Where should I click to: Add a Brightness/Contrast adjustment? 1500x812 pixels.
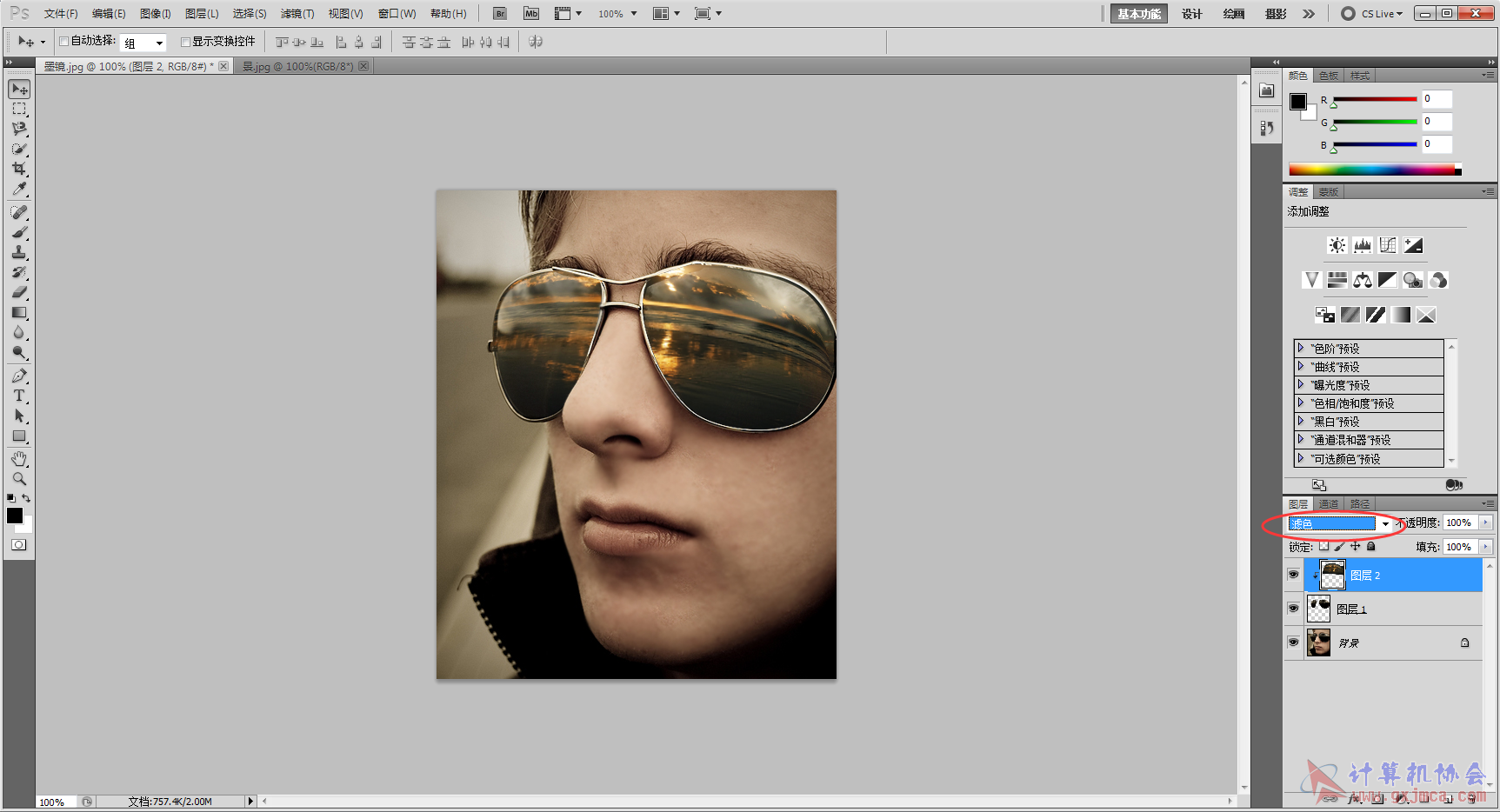[x=1337, y=245]
